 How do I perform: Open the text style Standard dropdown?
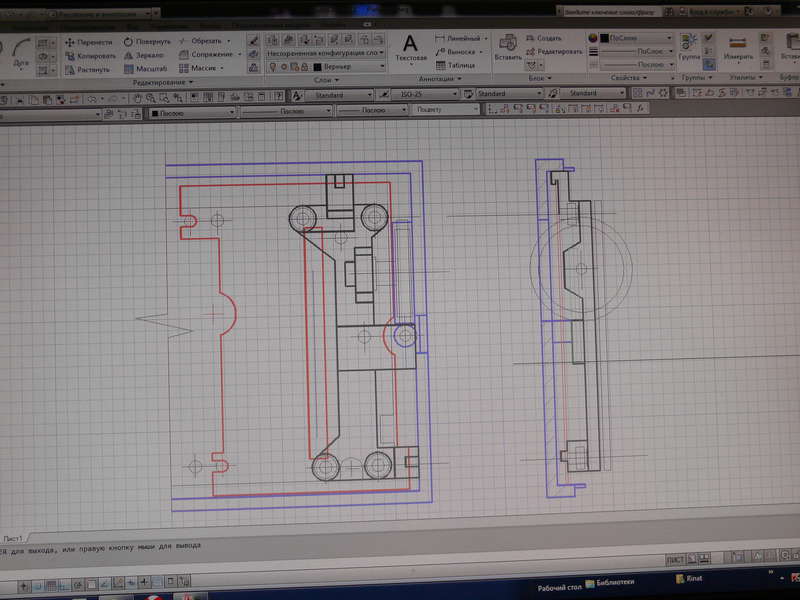point(338,95)
